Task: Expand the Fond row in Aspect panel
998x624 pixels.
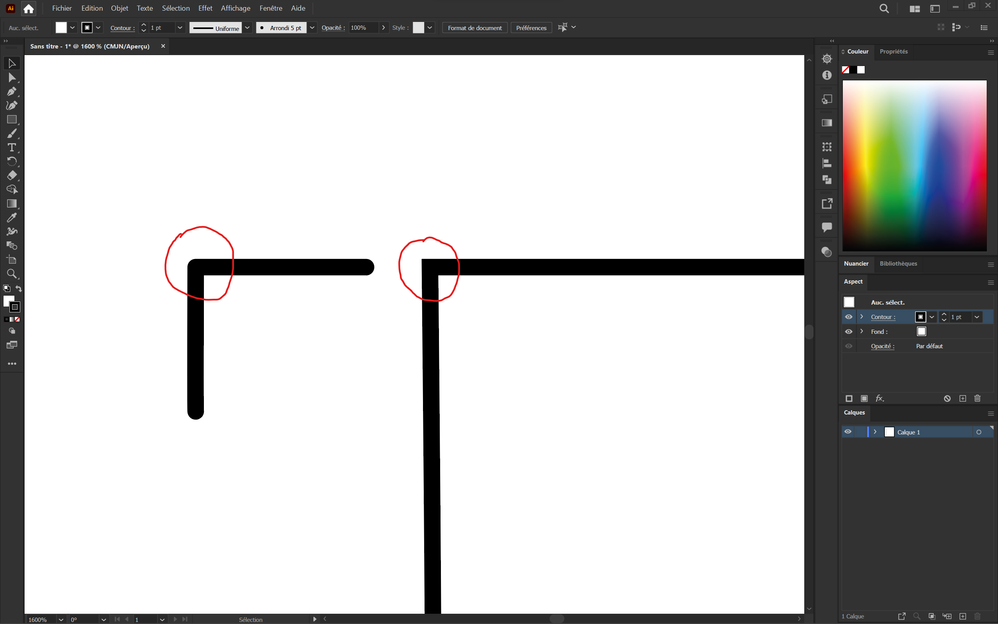Action: [x=862, y=331]
